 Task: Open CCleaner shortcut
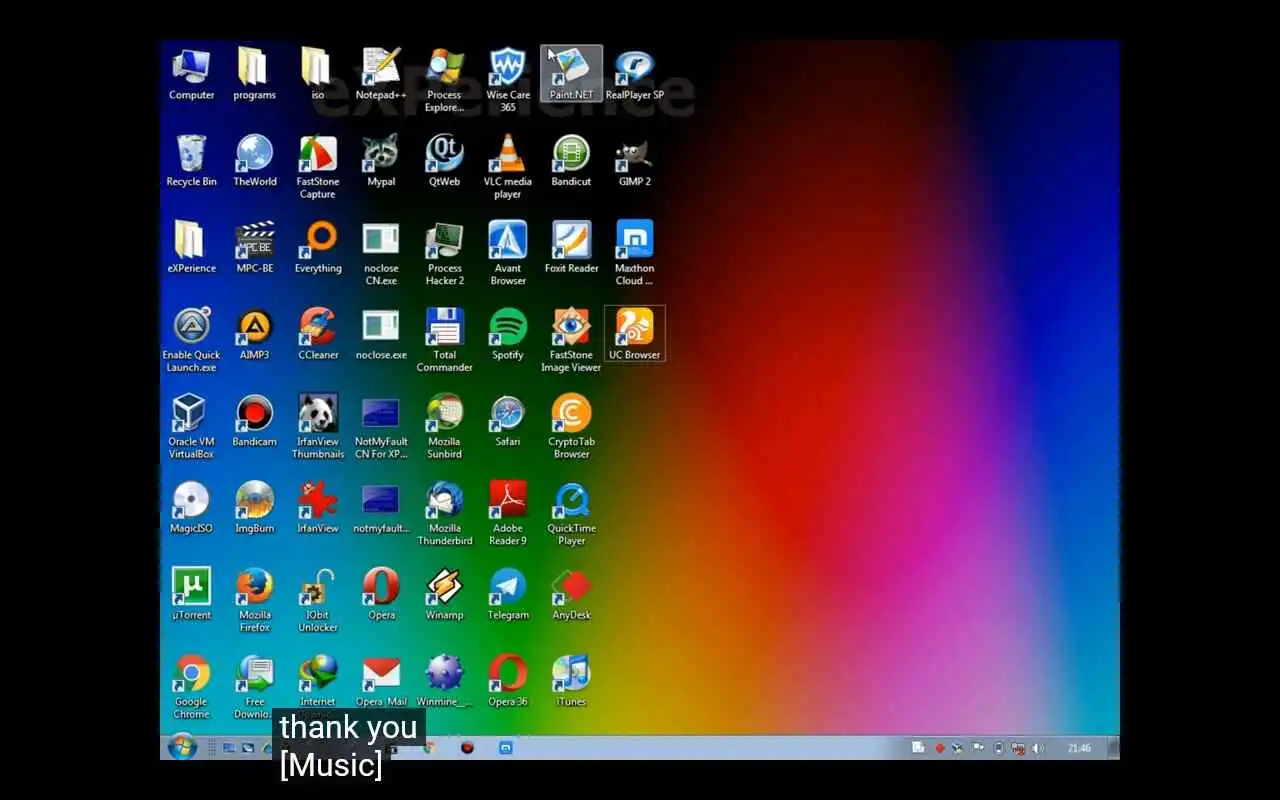click(x=317, y=334)
